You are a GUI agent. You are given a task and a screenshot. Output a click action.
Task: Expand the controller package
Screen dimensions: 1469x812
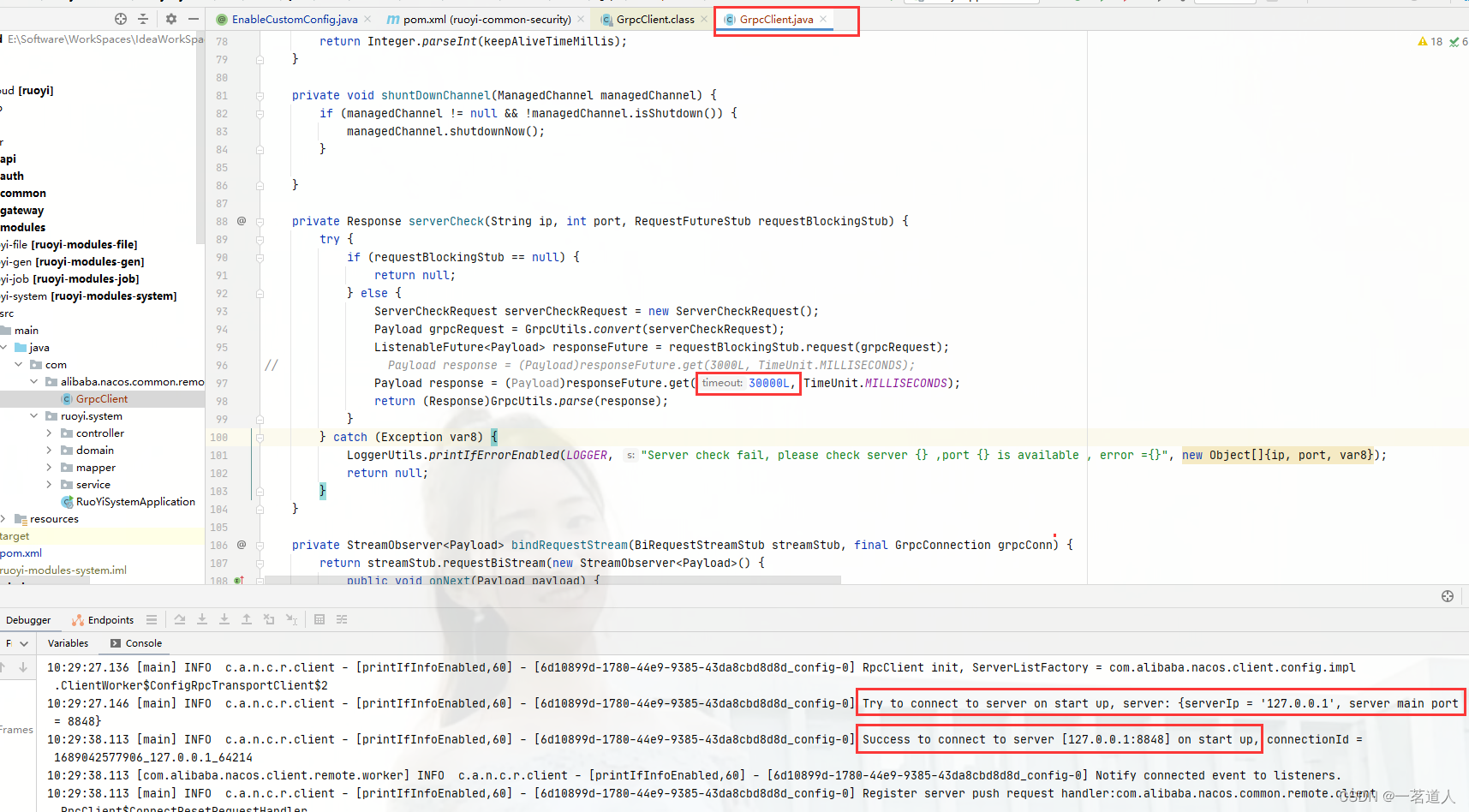50,433
